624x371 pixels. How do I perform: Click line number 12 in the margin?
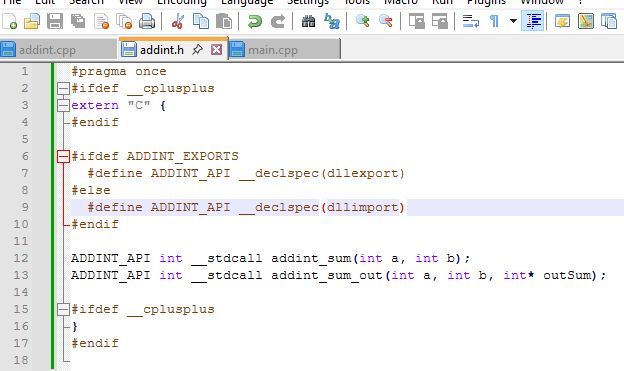click(x=21, y=258)
